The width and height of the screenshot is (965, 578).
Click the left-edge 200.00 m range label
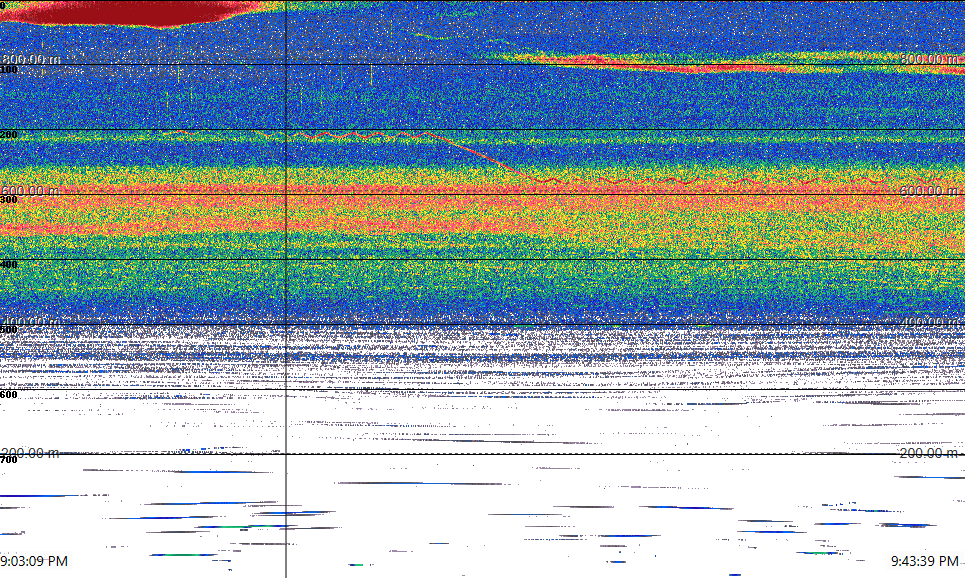31,453
